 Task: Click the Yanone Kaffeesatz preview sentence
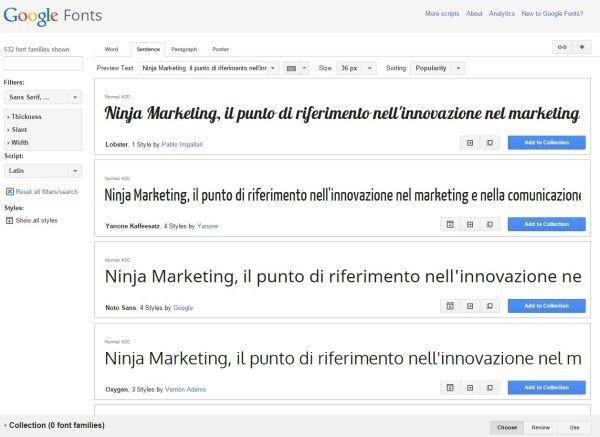coord(343,196)
